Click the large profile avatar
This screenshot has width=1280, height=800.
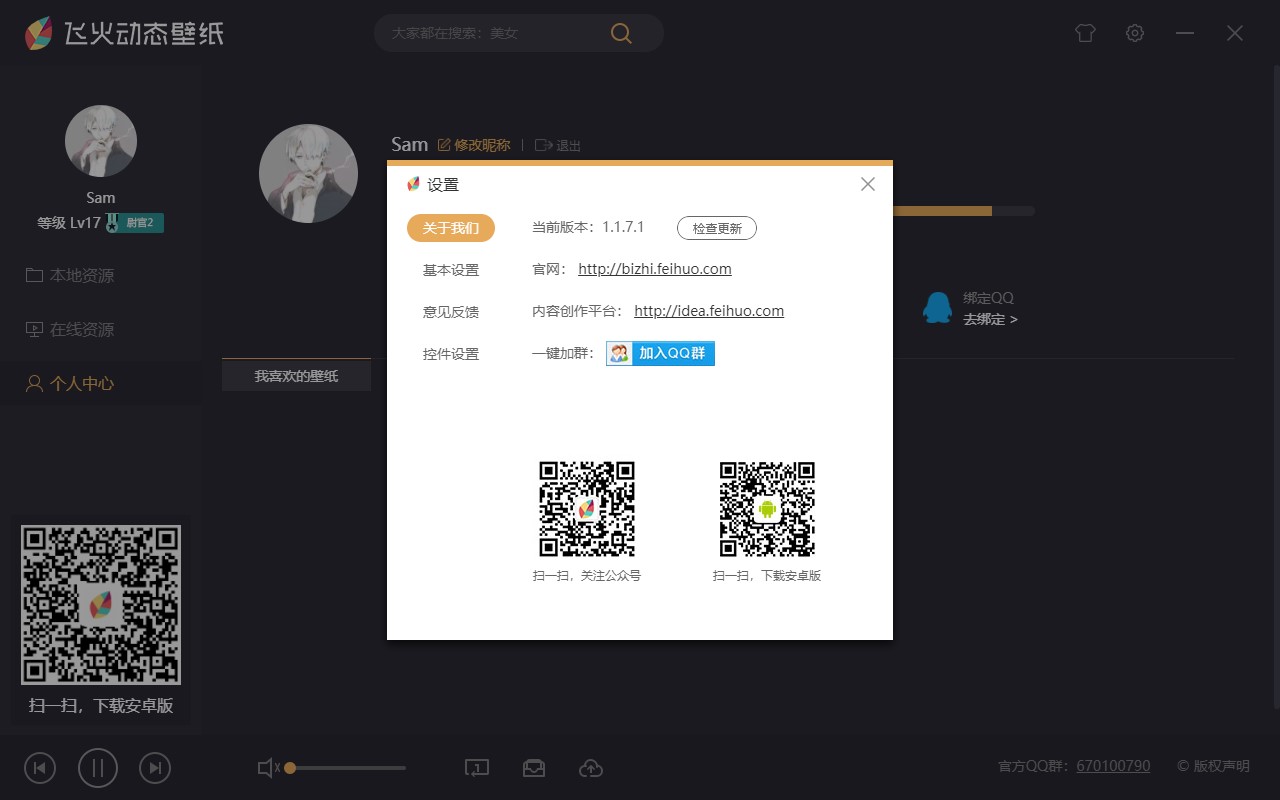tap(308, 173)
